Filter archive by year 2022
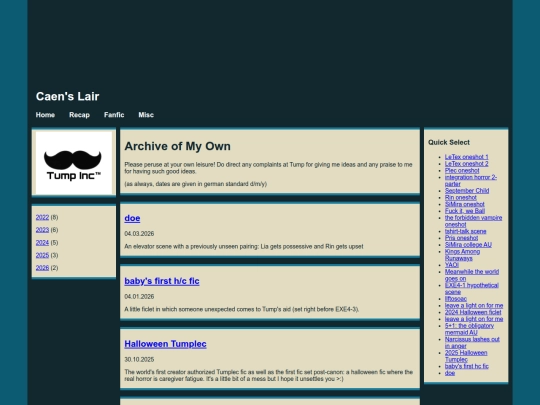 pos(42,217)
